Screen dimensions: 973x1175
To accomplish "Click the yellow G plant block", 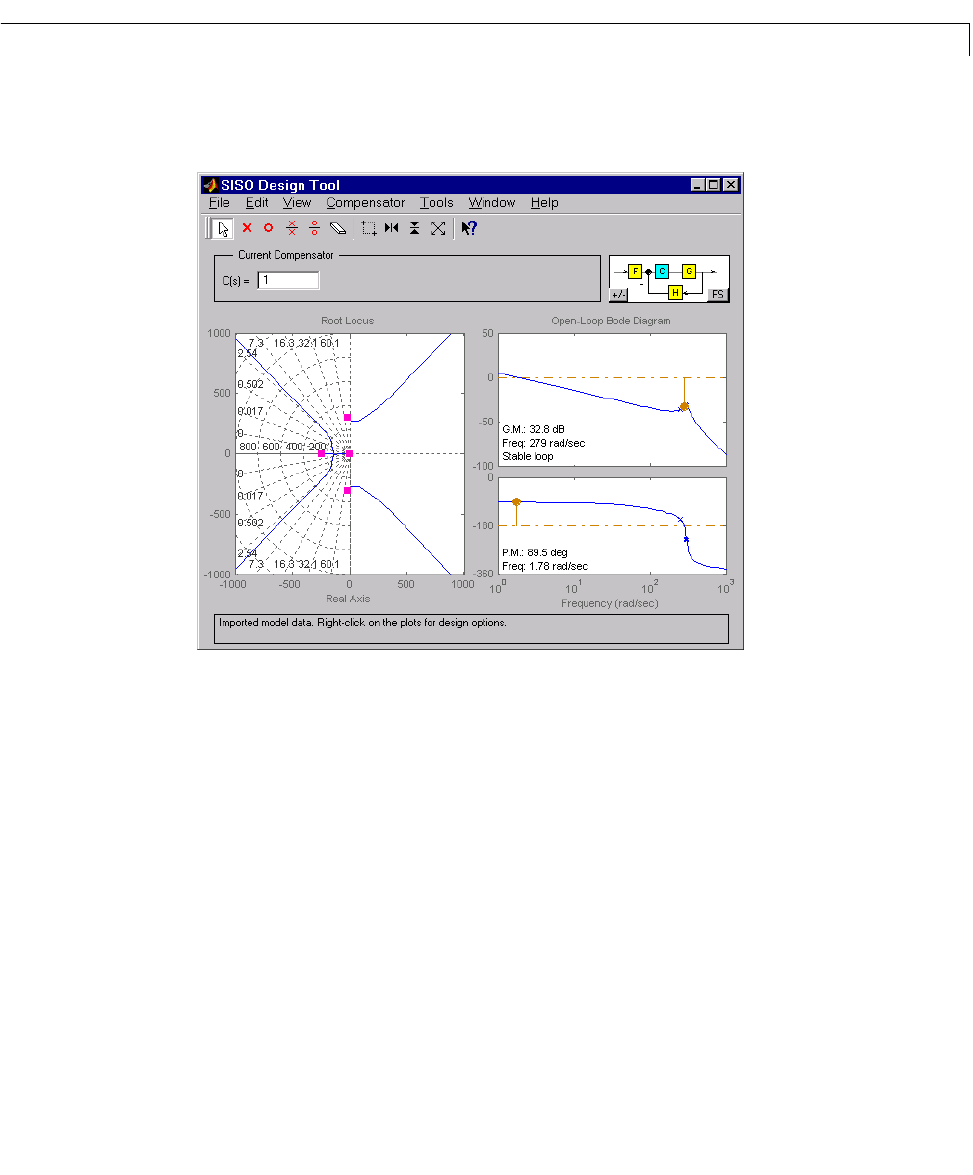I will click(689, 271).
